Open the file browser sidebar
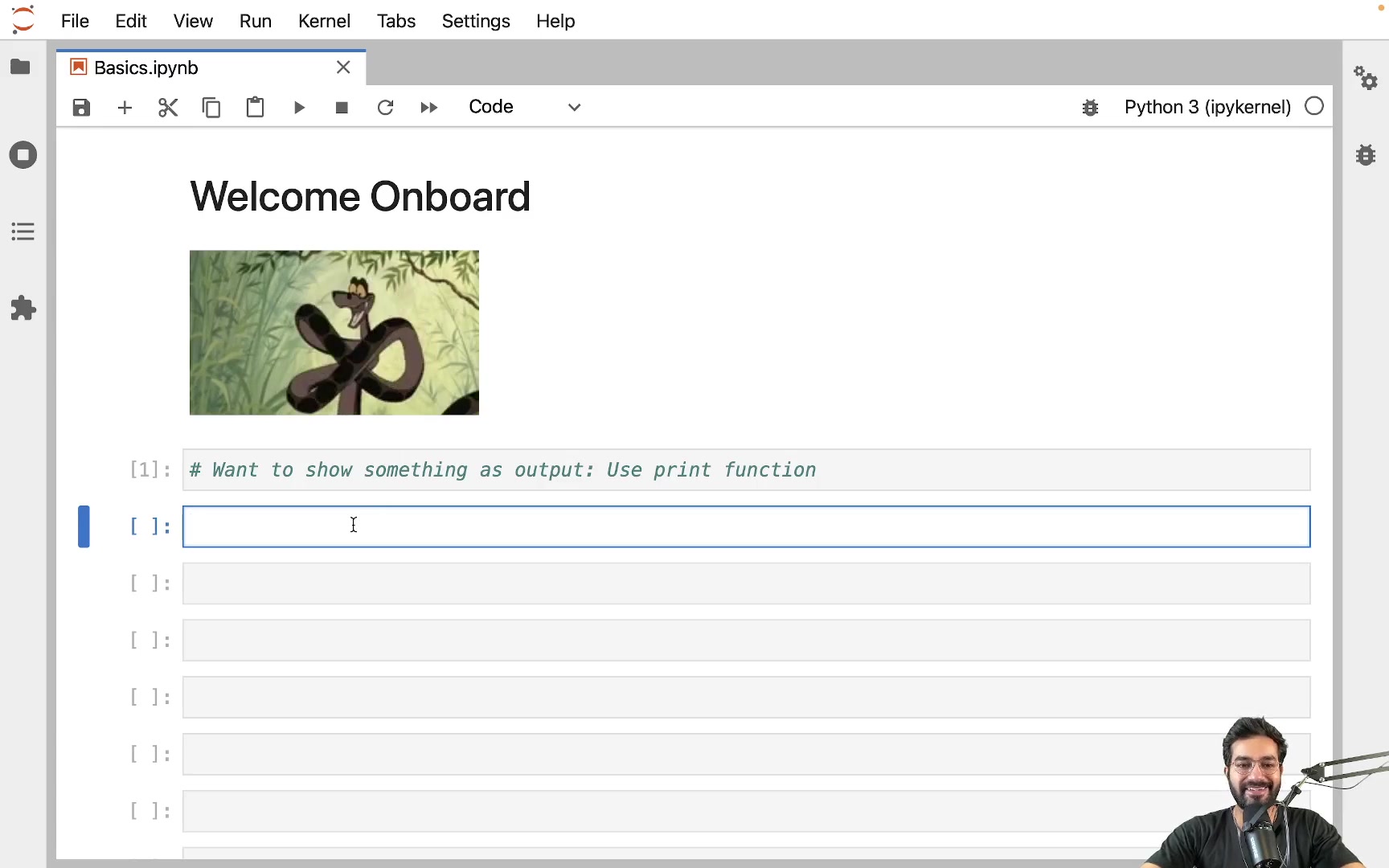 pos(22,68)
